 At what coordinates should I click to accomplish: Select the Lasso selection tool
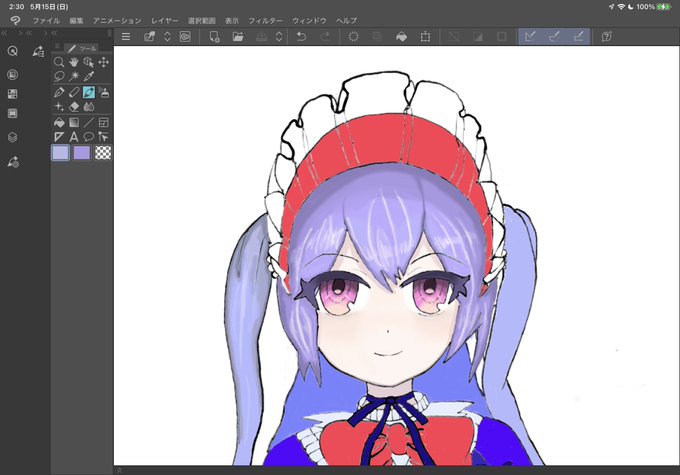pyautogui.click(x=59, y=76)
